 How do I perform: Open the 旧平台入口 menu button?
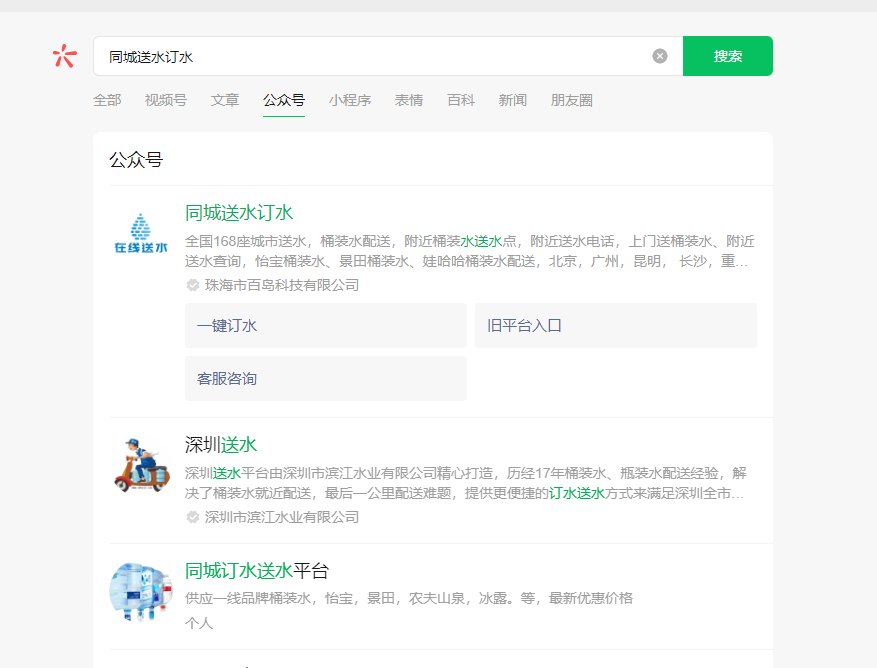point(616,326)
